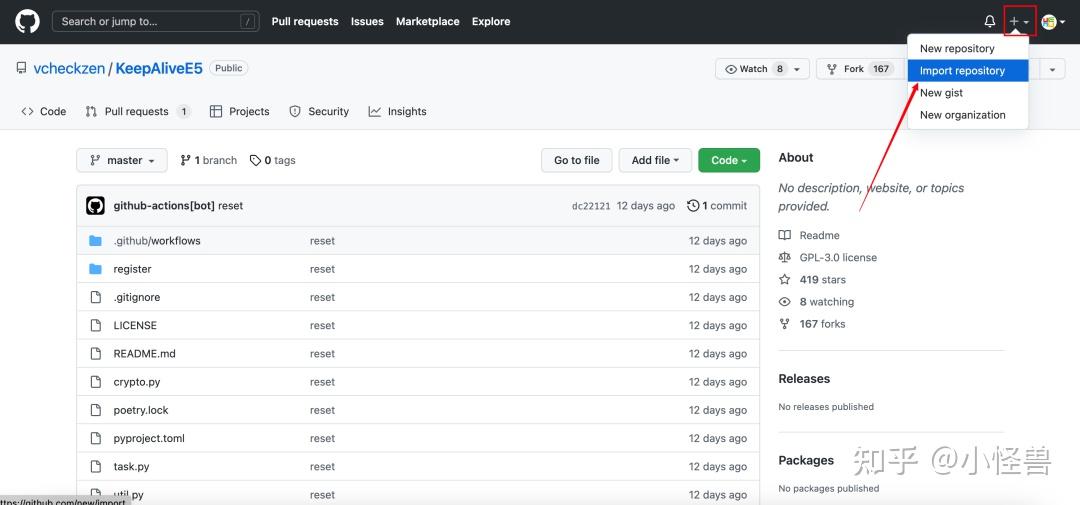Select New gist from dropdown

968,92
